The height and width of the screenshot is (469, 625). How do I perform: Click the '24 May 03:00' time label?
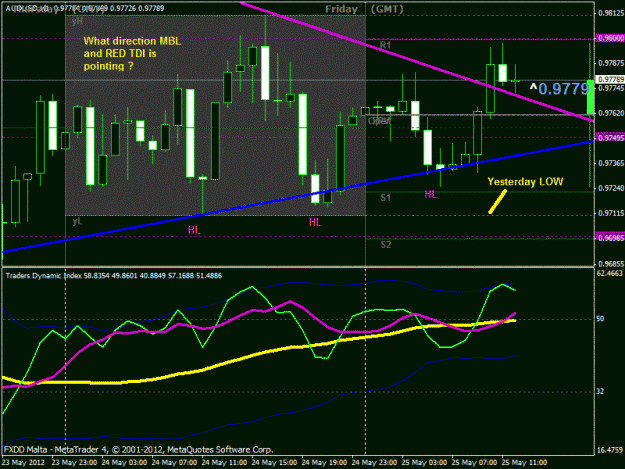[124, 463]
